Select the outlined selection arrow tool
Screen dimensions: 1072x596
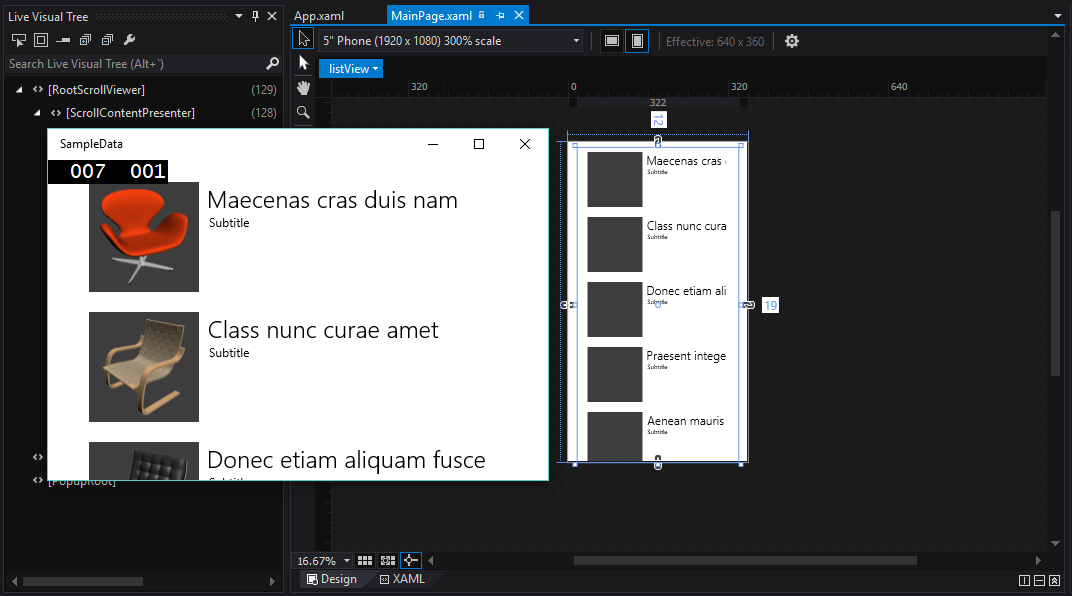pyautogui.click(x=303, y=39)
